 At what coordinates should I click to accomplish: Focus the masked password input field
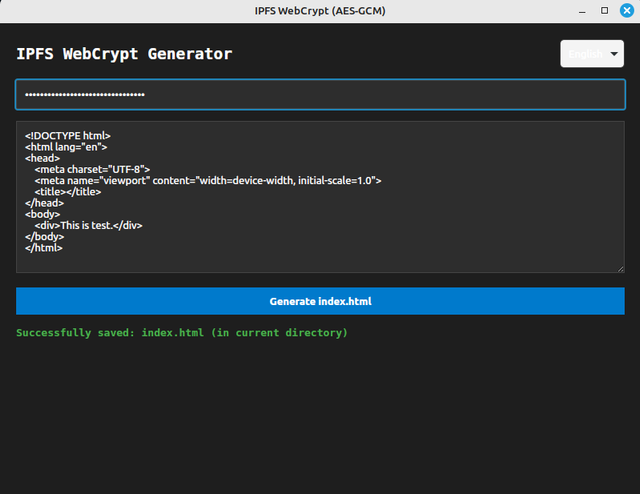coord(320,95)
